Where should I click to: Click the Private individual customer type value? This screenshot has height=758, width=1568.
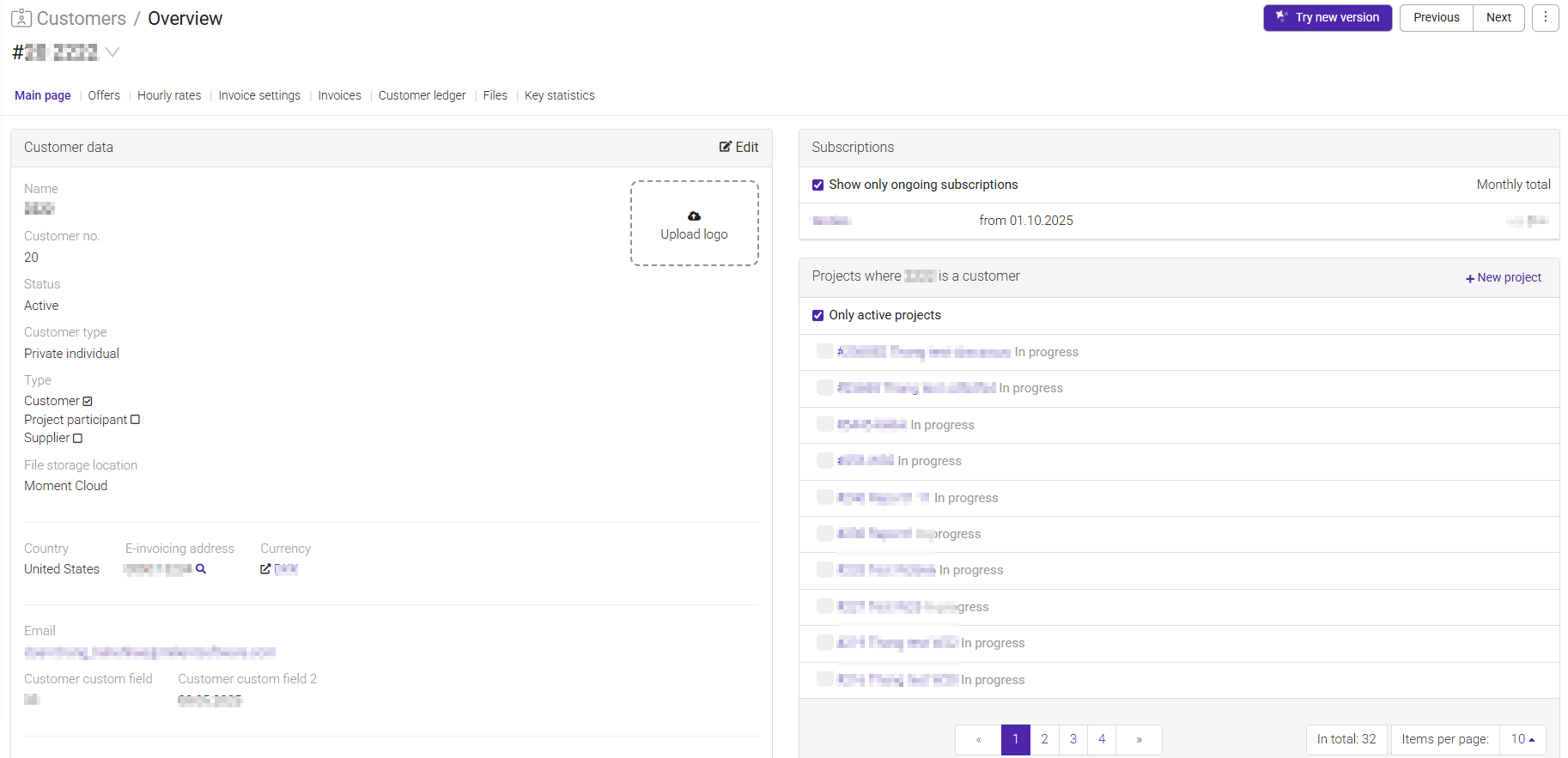[71, 354]
